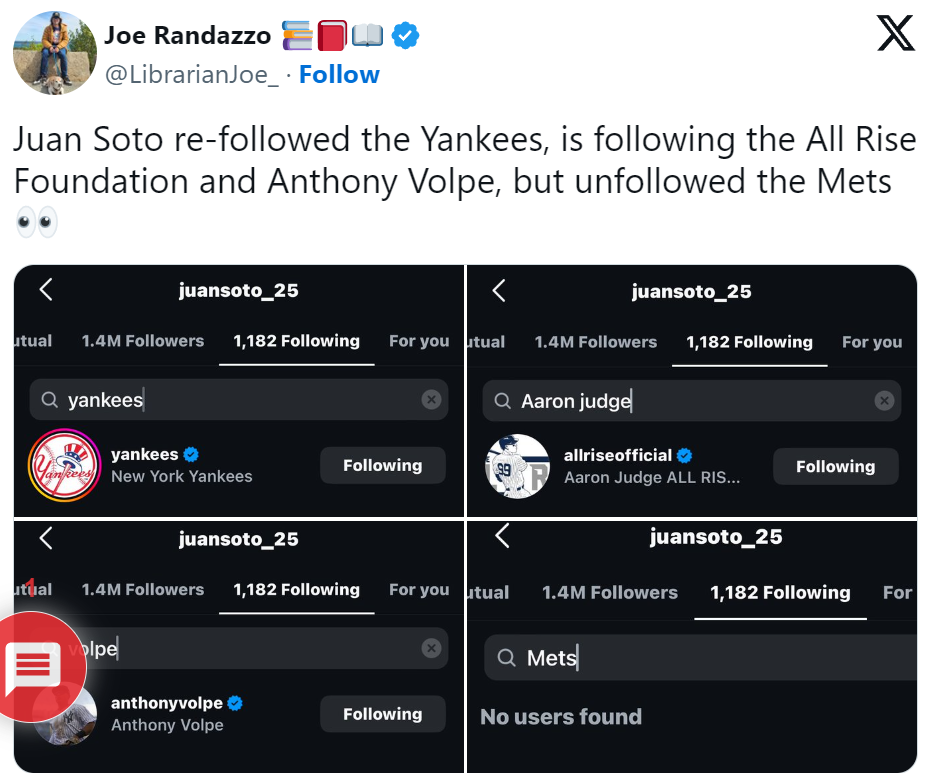Click Joe Randazzo's verified badge icon
927x773 pixels.
[405, 36]
